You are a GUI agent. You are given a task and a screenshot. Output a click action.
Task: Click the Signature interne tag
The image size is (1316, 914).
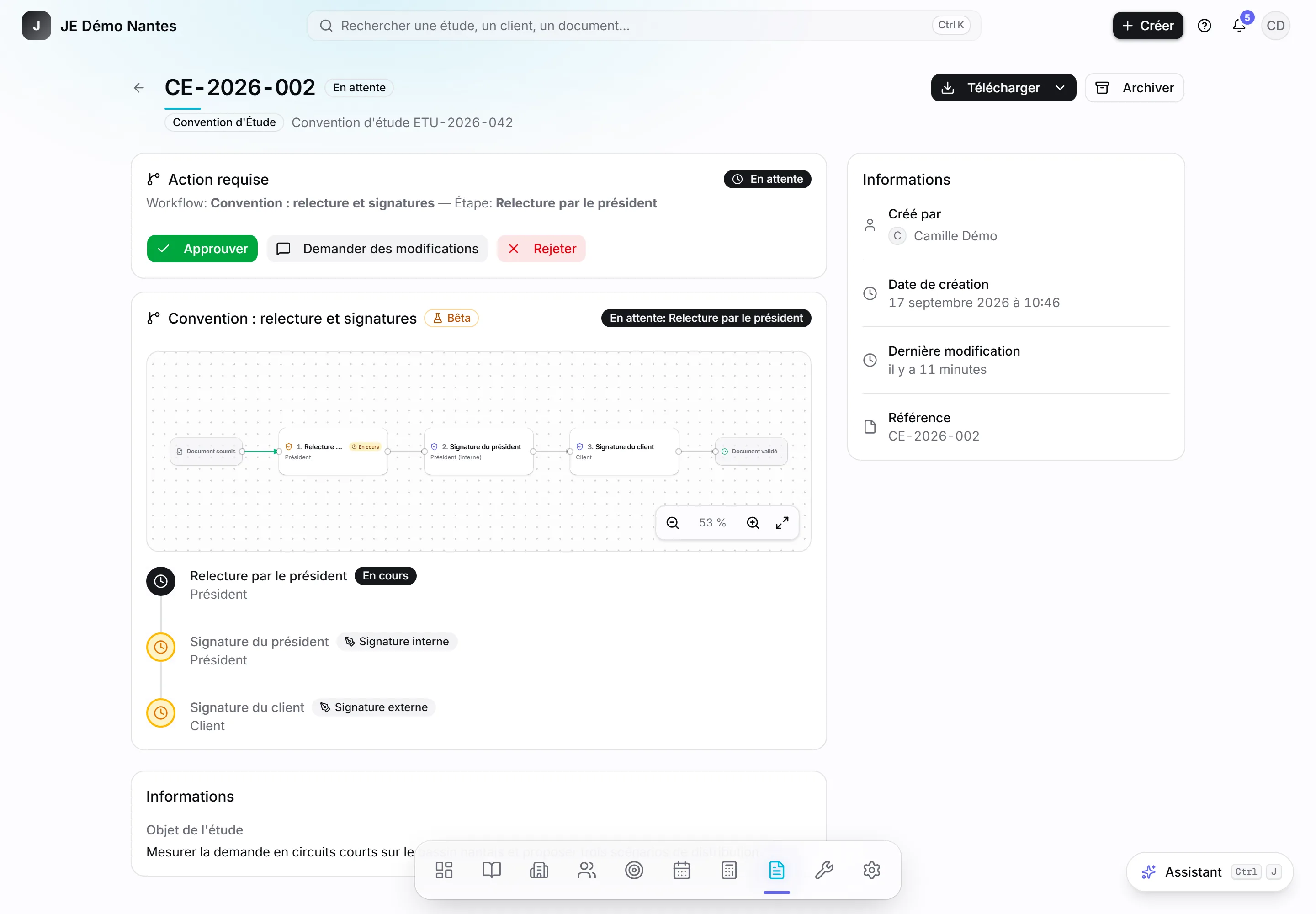point(397,642)
